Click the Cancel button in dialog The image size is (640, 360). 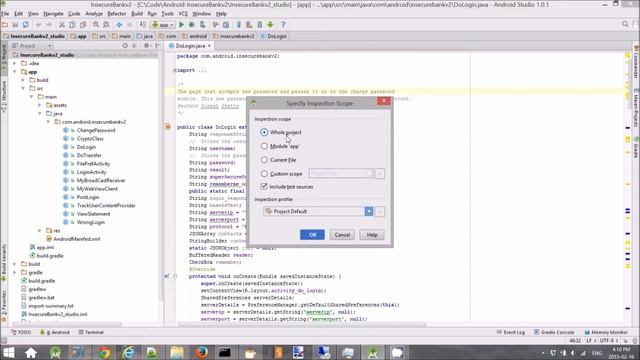(x=342, y=235)
